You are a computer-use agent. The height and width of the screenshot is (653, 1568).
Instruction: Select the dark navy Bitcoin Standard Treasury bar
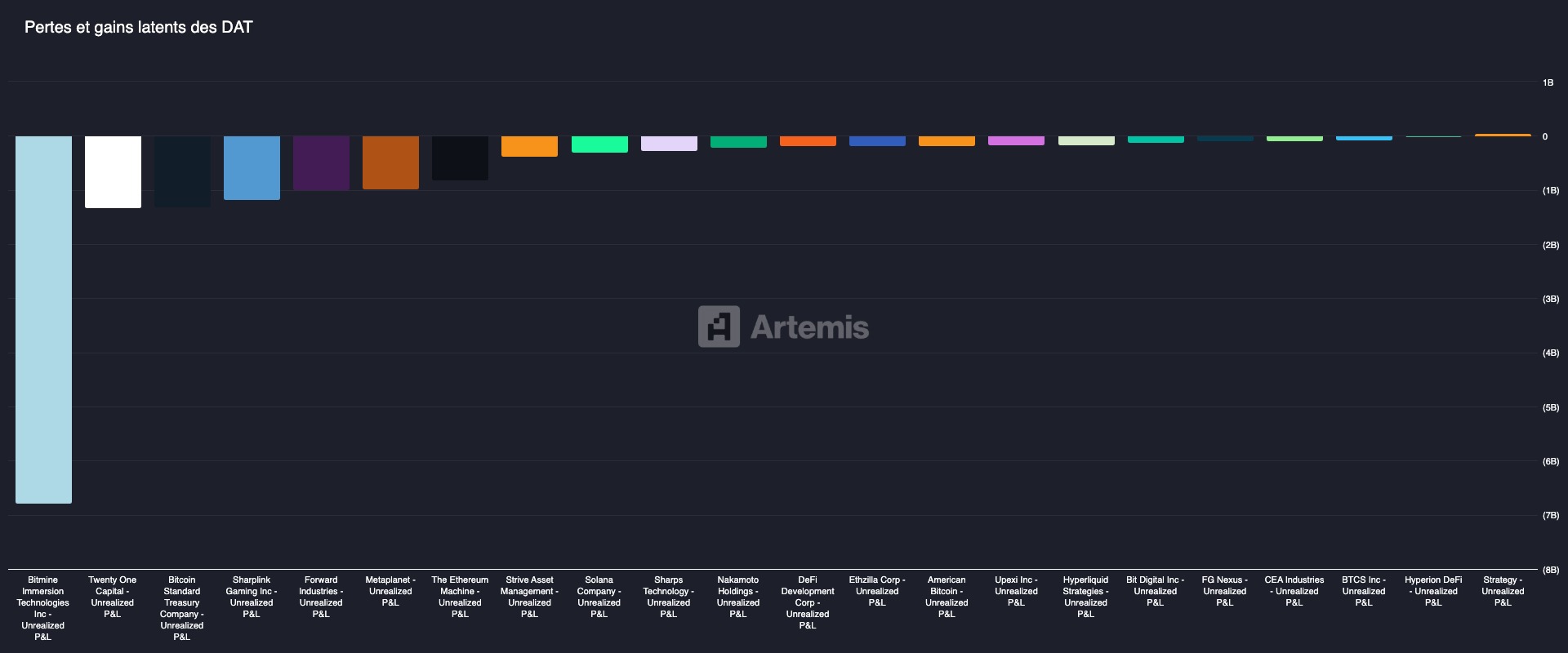pyautogui.click(x=182, y=171)
